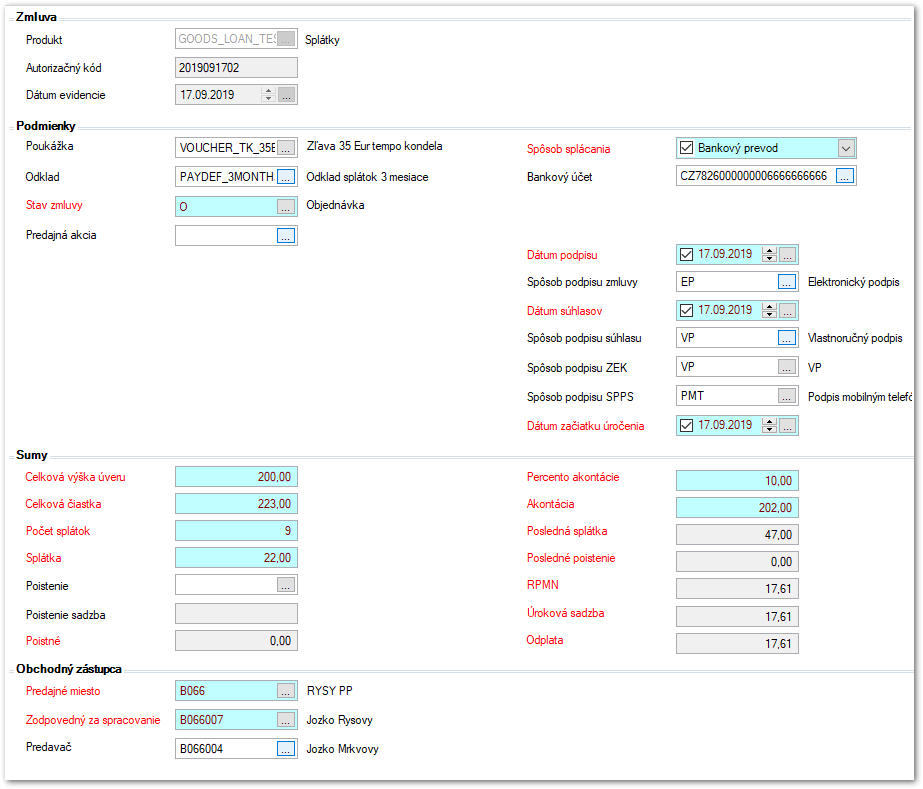Open lookup for Odklad field
This screenshot has width=923, height=789.
pos(286,177)
